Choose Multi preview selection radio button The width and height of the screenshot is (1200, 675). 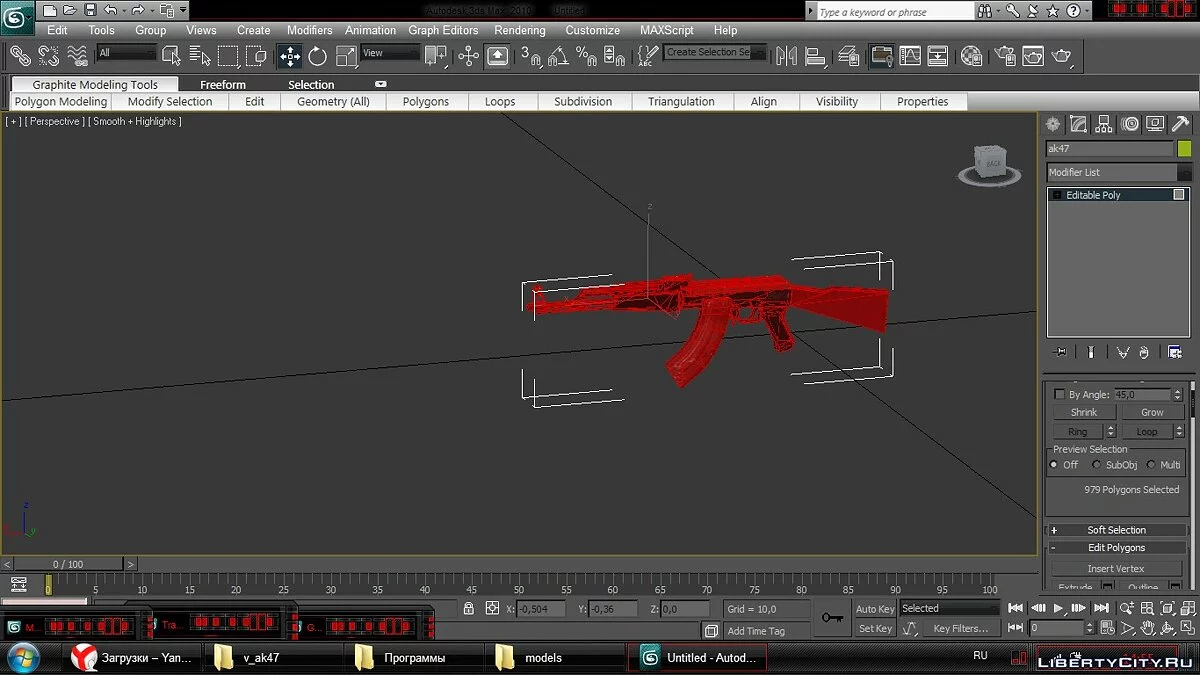coord(1151,465)
